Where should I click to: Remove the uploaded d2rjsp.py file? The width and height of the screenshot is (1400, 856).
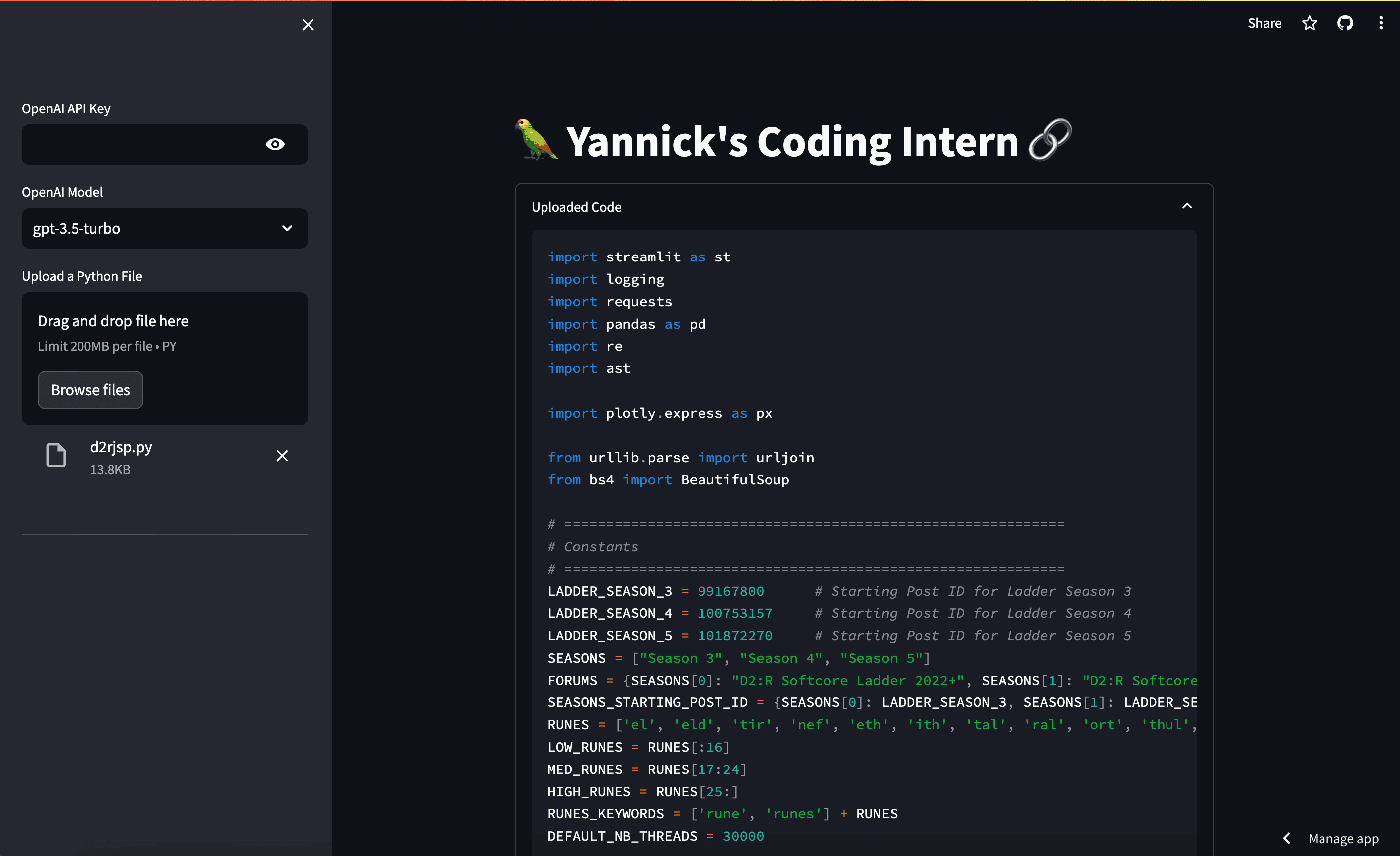[x=282, y=456]
